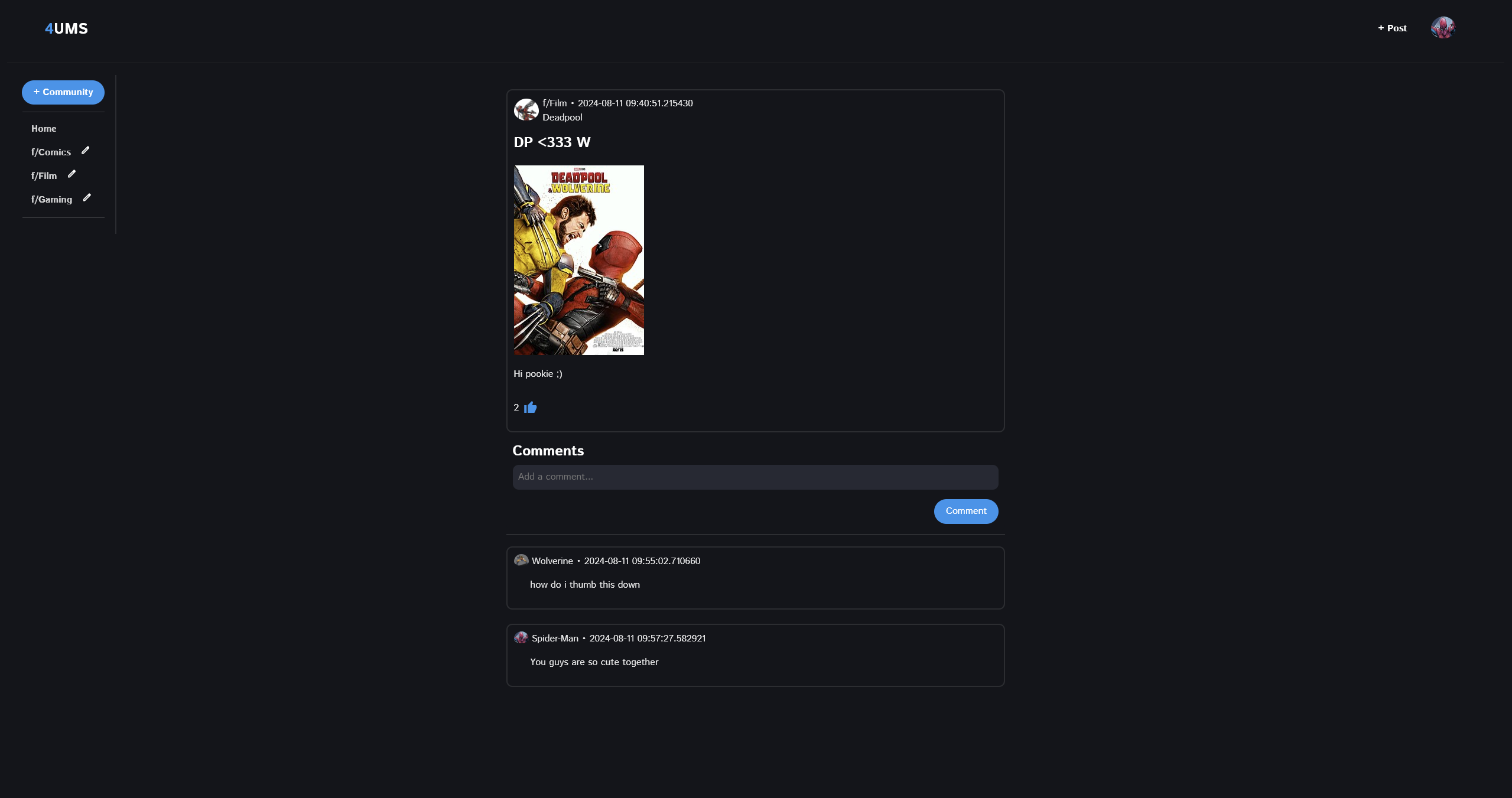Click the Add a comment field
The width and height of the screenshot is (1512, 798).
(x=755, y=477)
